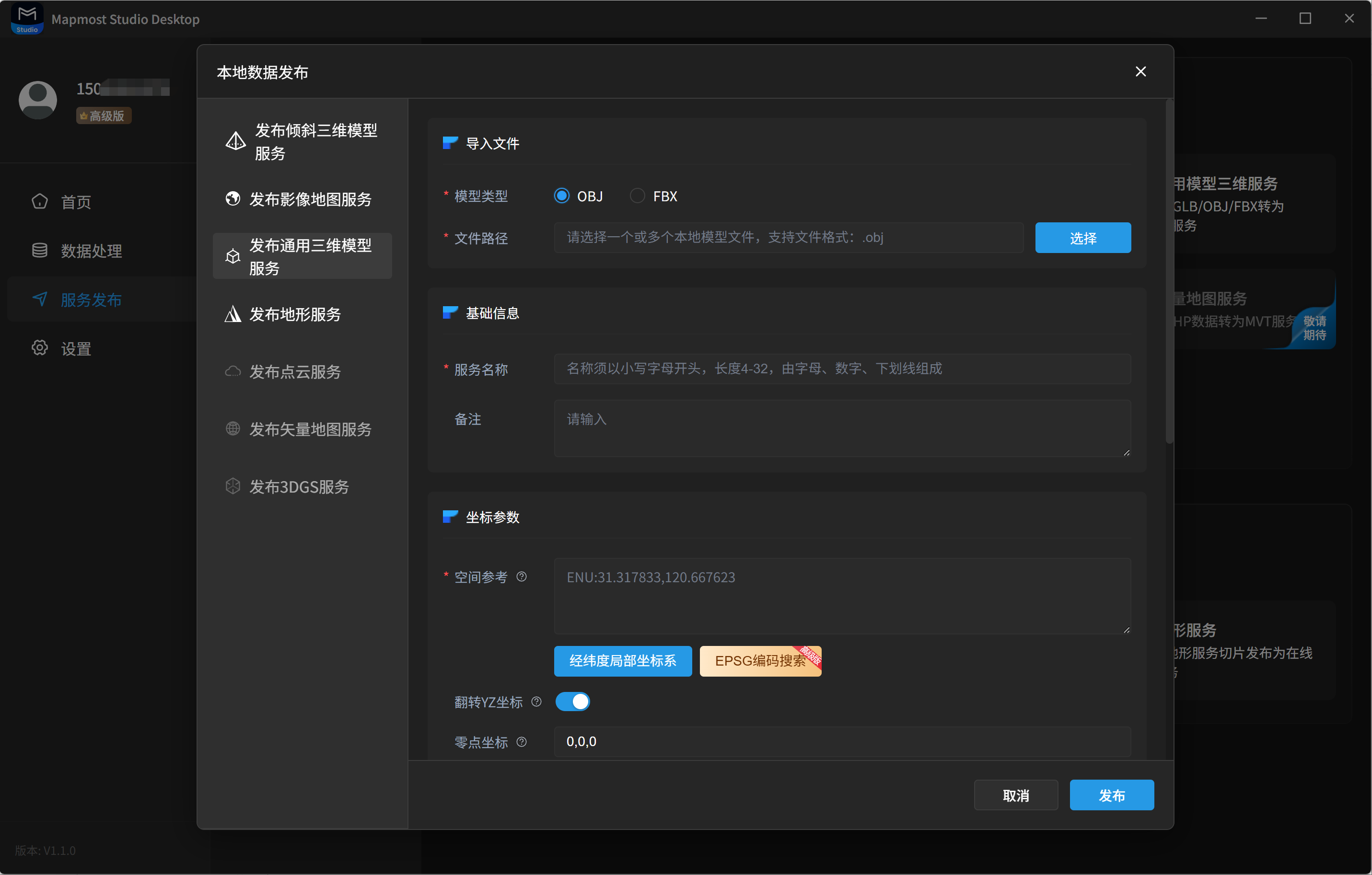The height and width of the screenshot is (875, 1372).
Task: Click the terrain service mountain icon
Action: click(x=233, y=314)
